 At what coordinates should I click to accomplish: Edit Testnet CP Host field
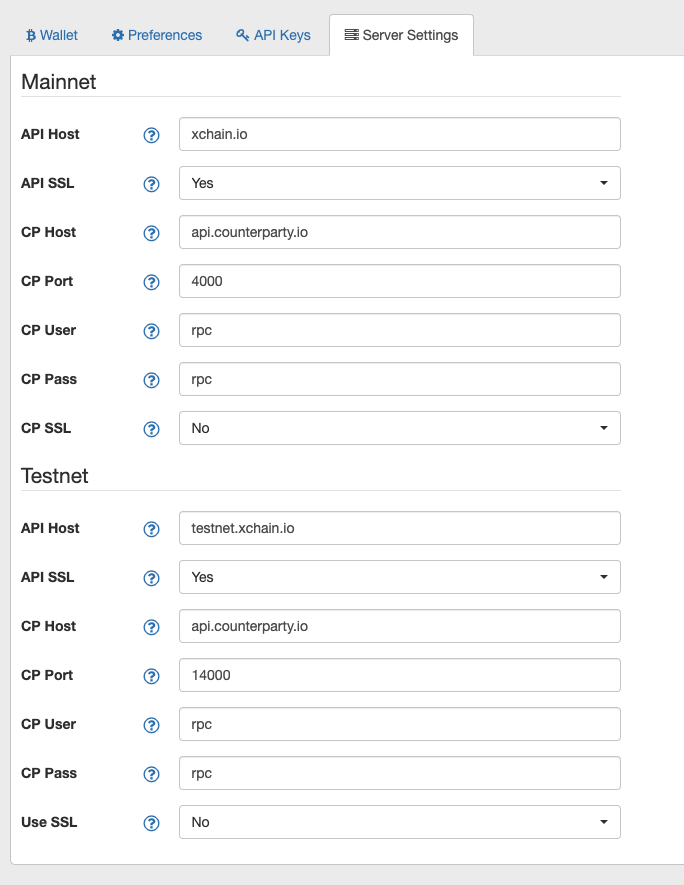point(400,626)
